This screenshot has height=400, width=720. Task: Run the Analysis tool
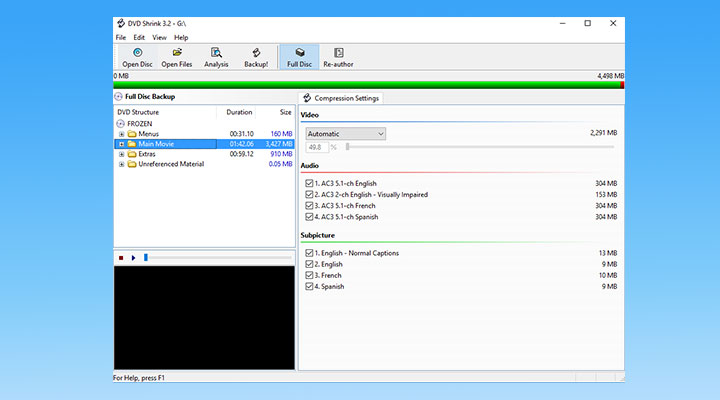pyautogui.click(x=216, y=57)
